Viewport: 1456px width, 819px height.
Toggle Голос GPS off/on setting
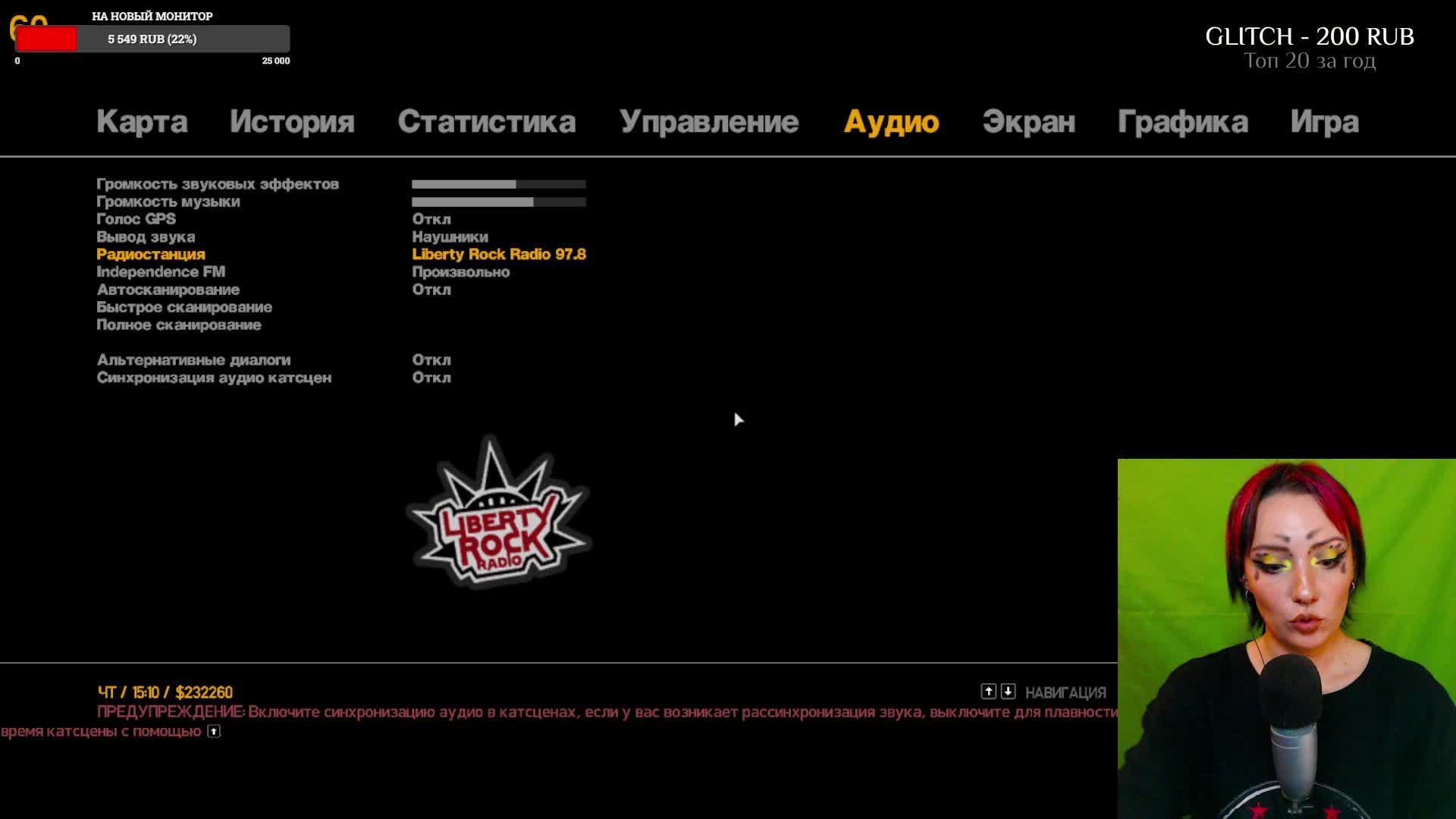coord(431,219)
